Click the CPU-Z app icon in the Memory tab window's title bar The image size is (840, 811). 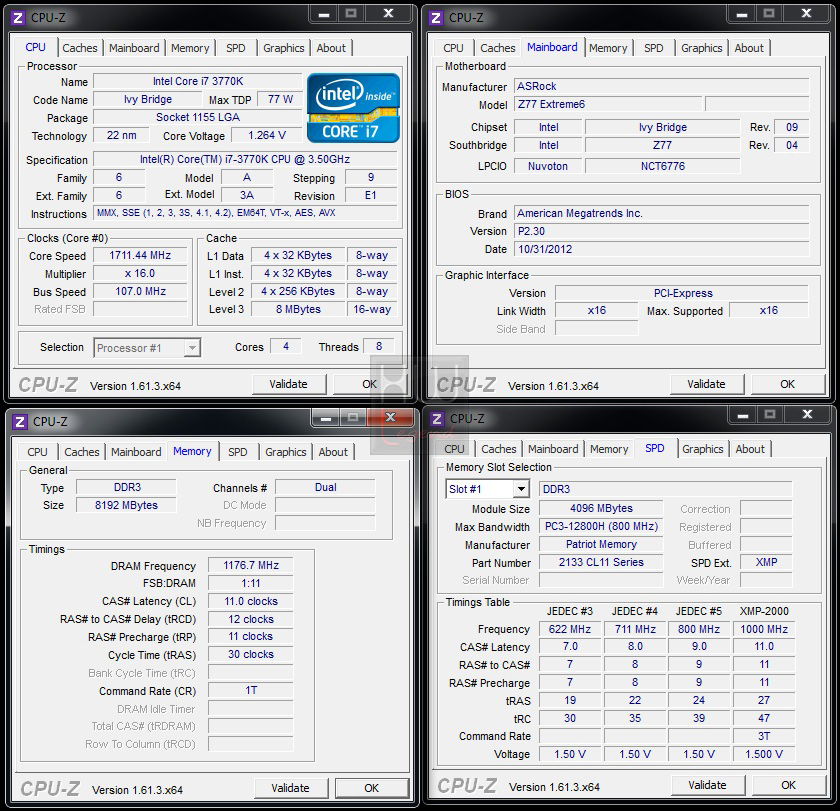tap(20, 422)
